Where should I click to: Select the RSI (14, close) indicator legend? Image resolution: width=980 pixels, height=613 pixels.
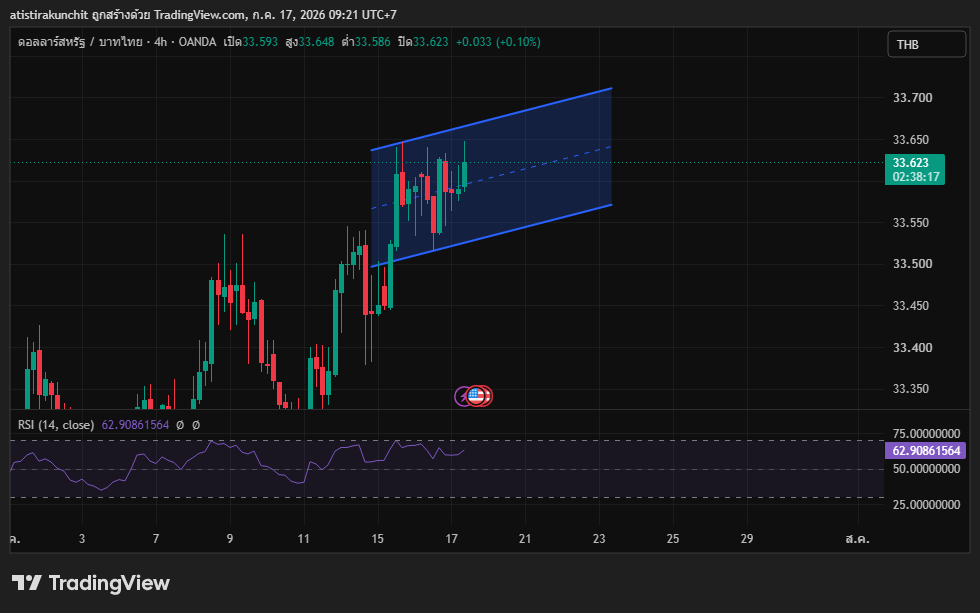point(56,425)
